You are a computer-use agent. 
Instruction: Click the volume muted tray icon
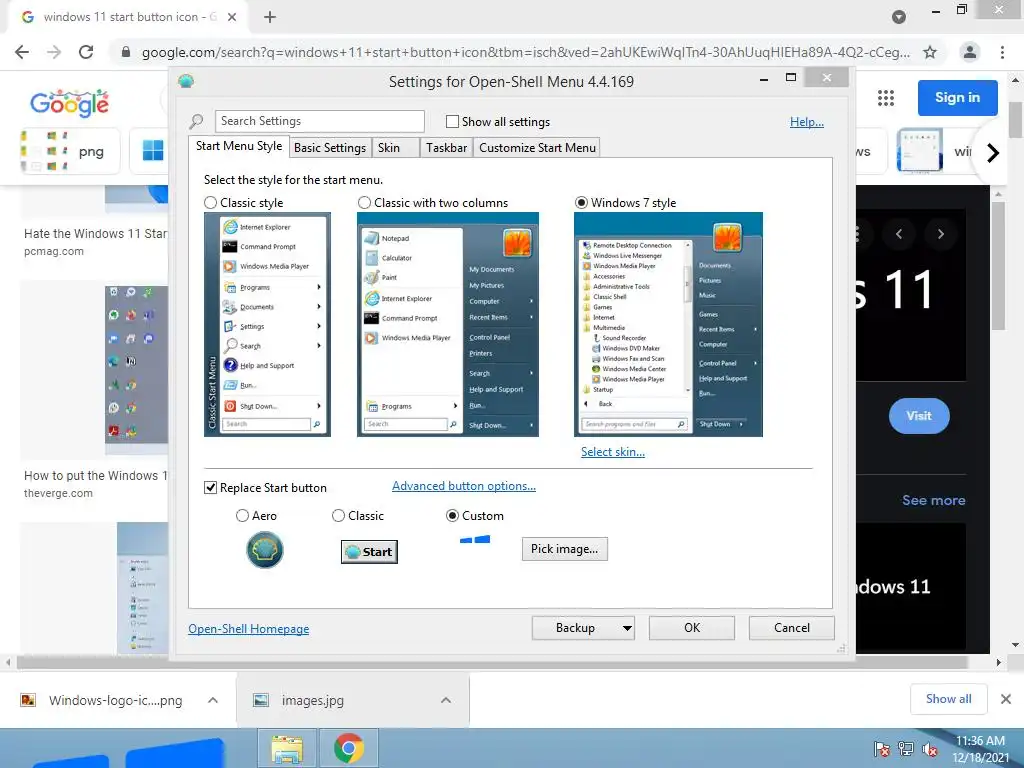[929, 749]
